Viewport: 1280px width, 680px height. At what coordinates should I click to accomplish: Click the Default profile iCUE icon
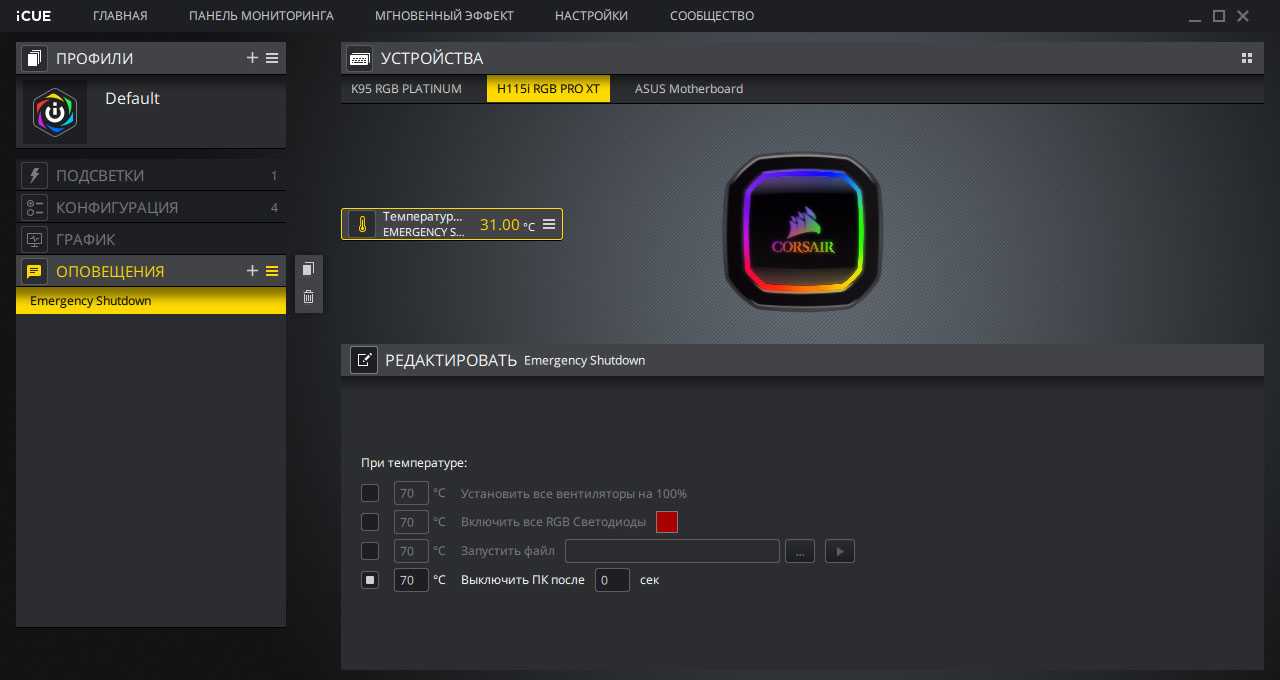pyautogui.click(x=55, y=113)
